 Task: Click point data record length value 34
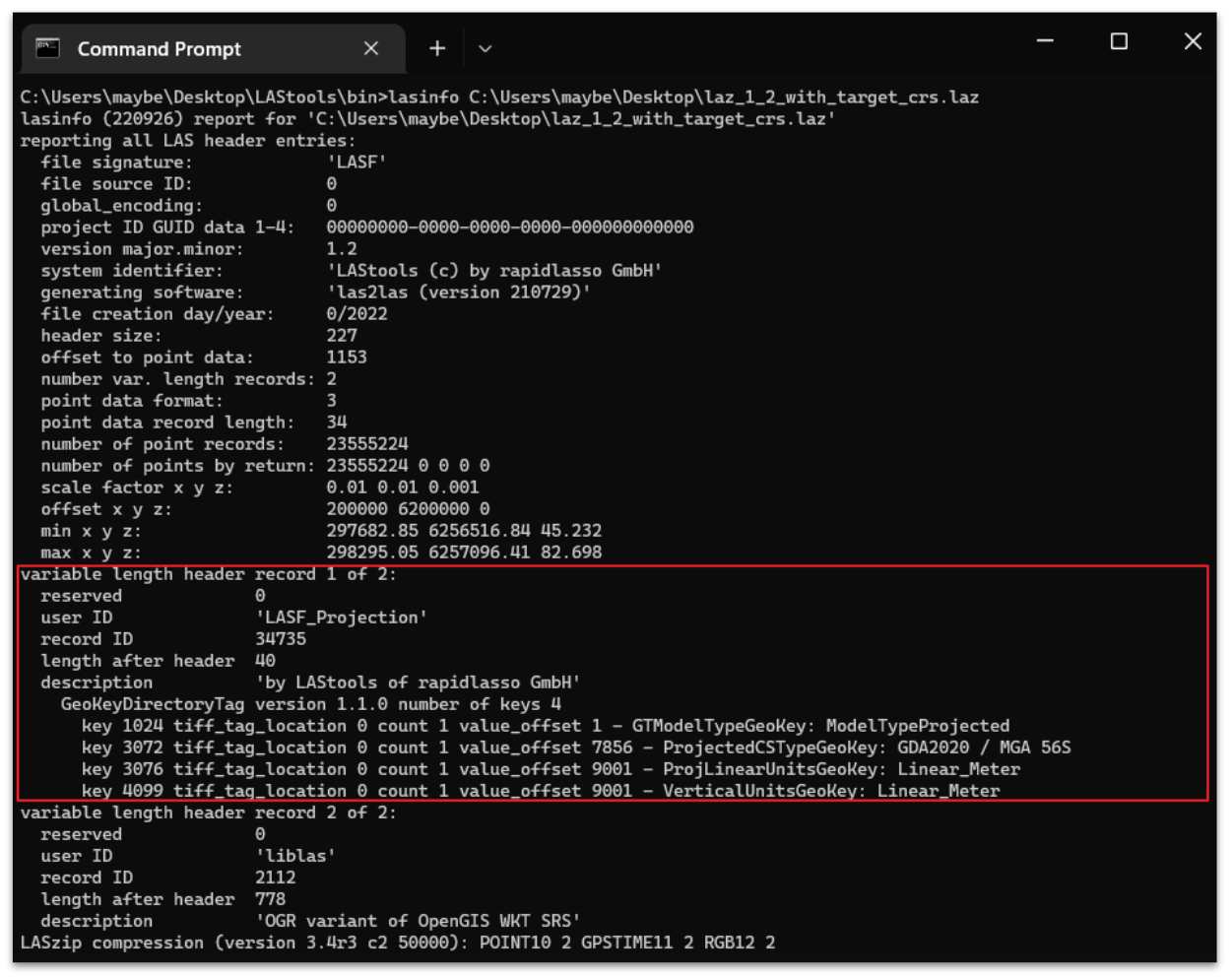coord(337,423)
